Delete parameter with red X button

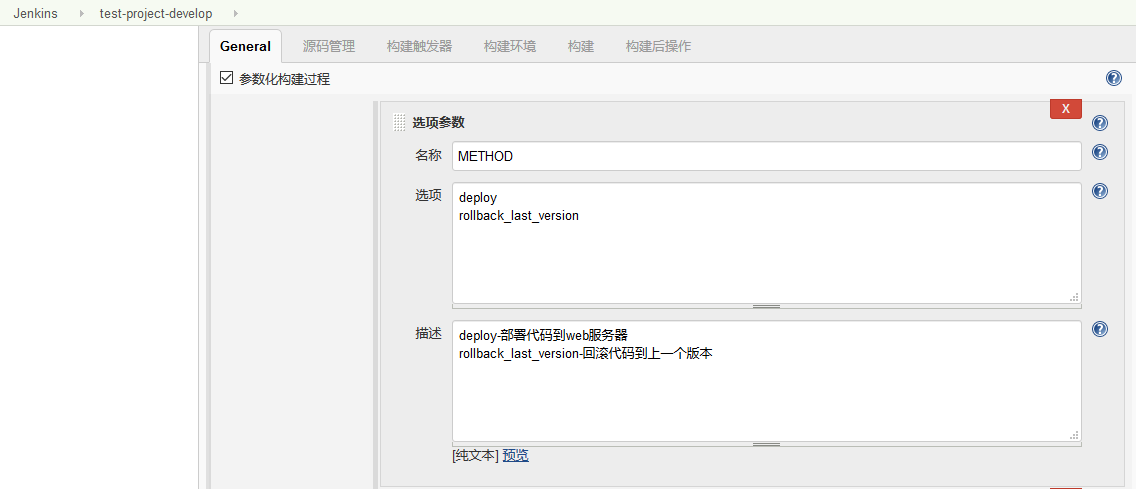(1065, 109)
